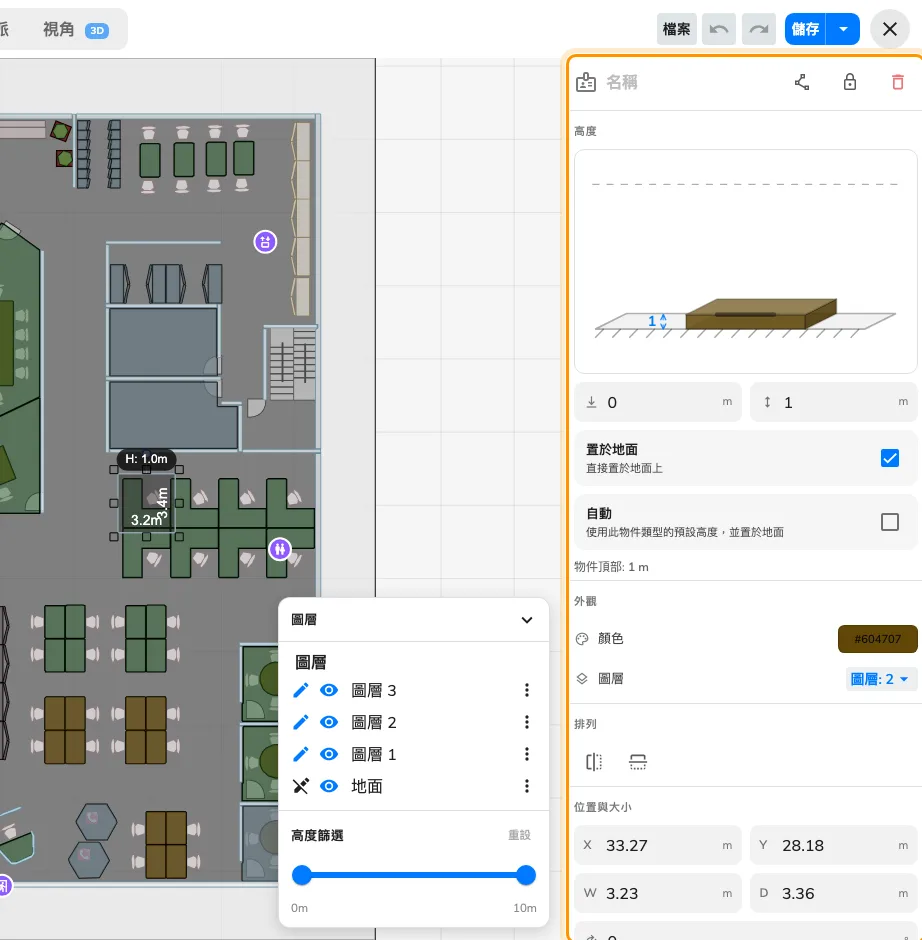Select the 圖層 3 layer row
This screenshot has height=940, width=922.
pyautogui.click(x=414, y=690)
